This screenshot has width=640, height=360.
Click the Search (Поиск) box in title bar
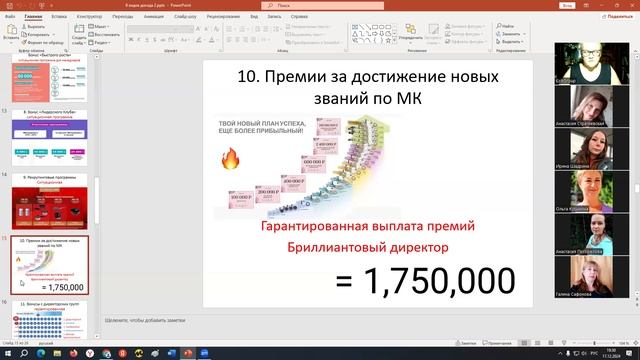click(x=322, y=6)
